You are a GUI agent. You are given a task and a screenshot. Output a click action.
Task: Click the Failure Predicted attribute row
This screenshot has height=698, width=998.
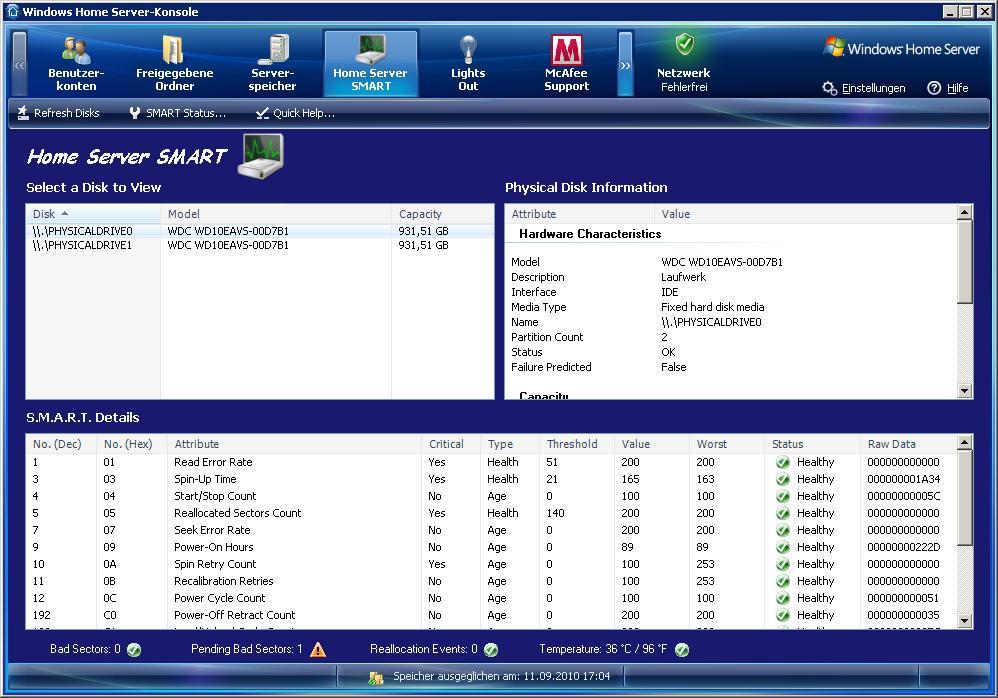point(731,367)
